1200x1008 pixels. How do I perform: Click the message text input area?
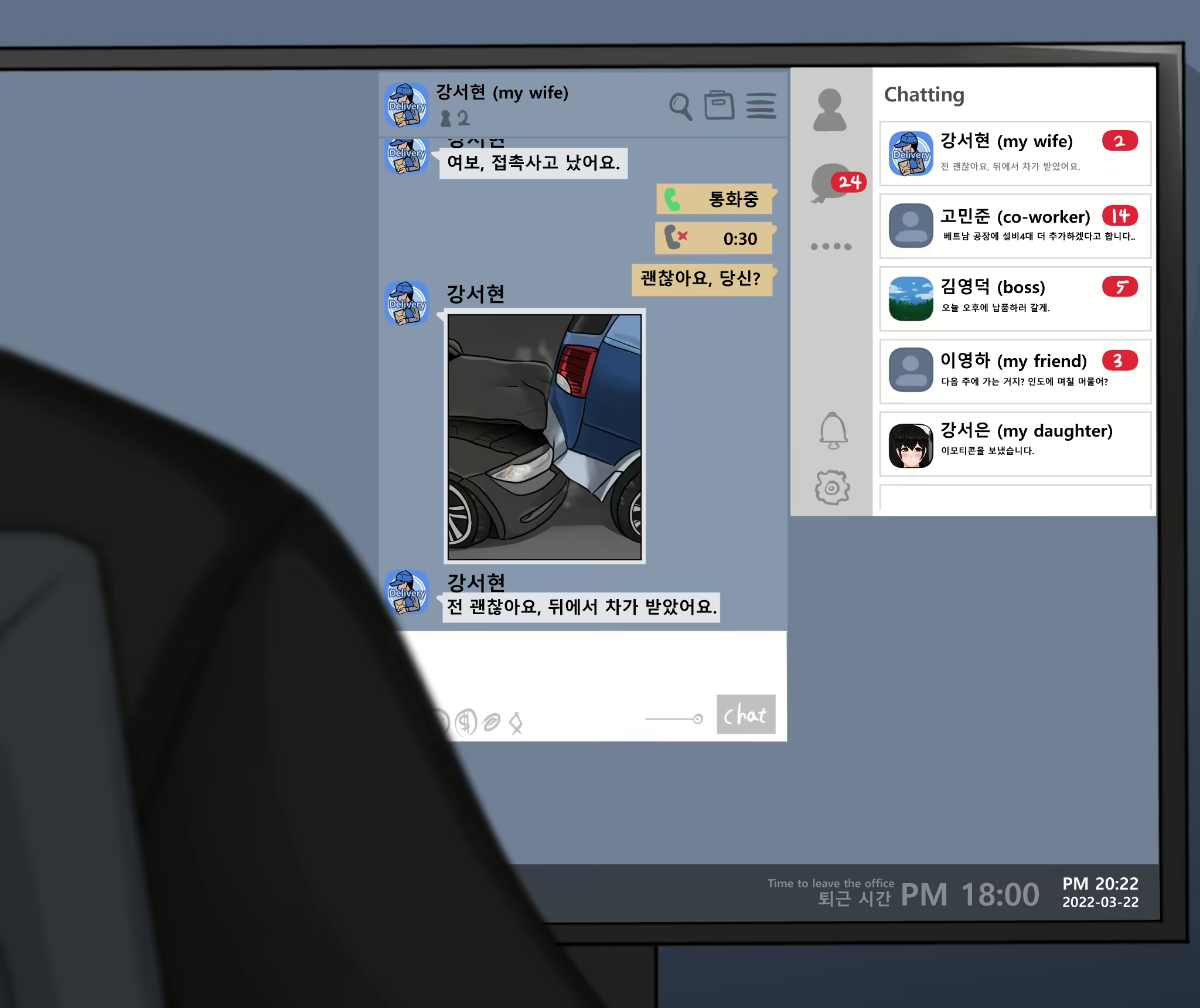point(592,662)
